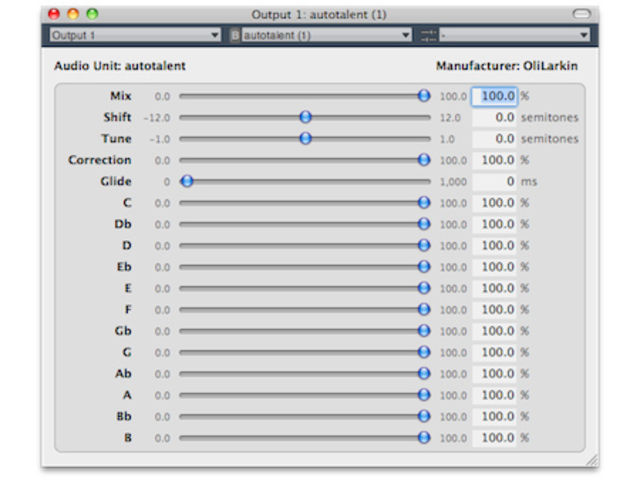Click the Bb note value field
Screen dimensions: 640x481
point(494,416)
